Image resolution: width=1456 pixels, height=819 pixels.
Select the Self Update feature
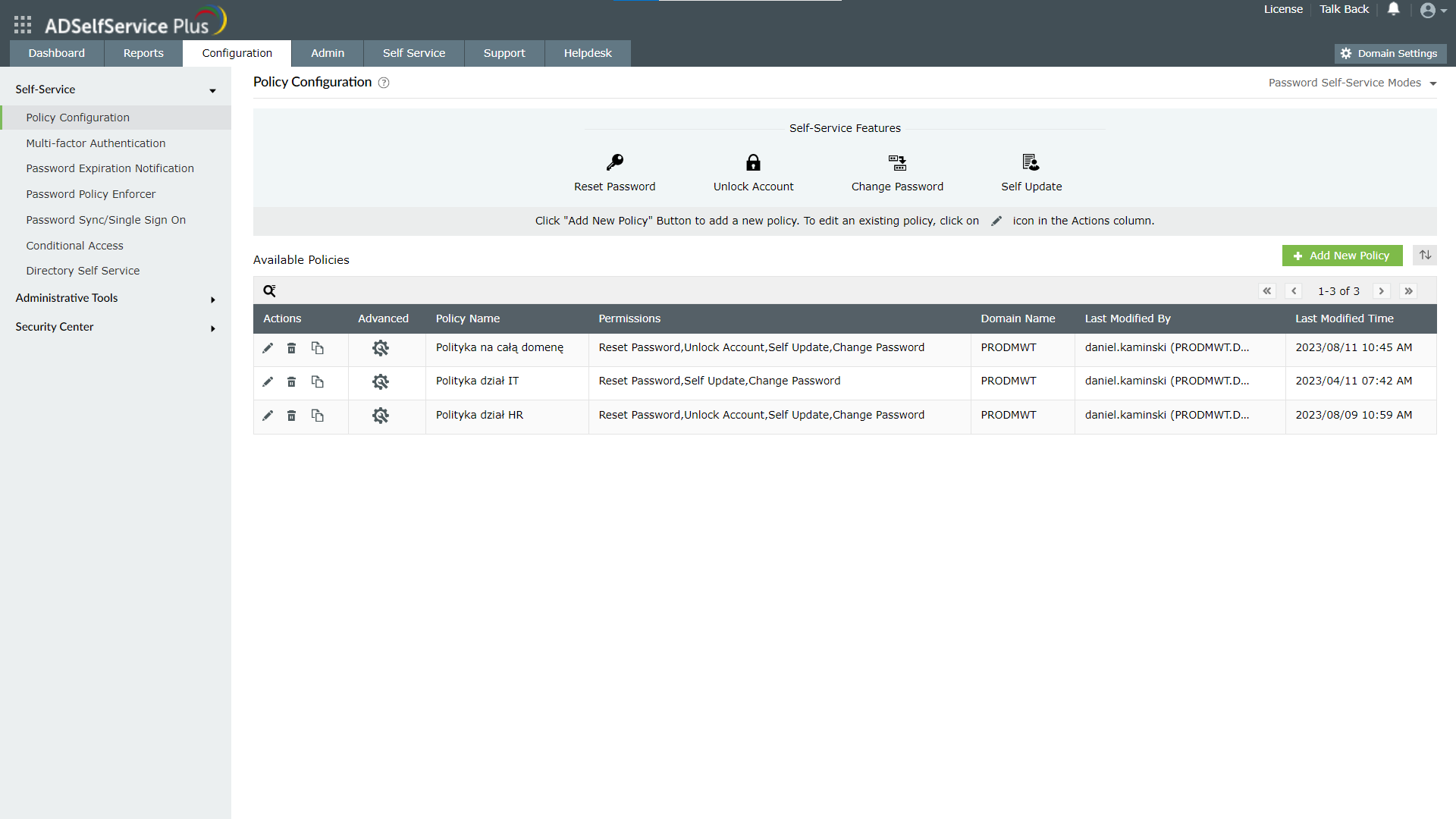[1031, 173]
